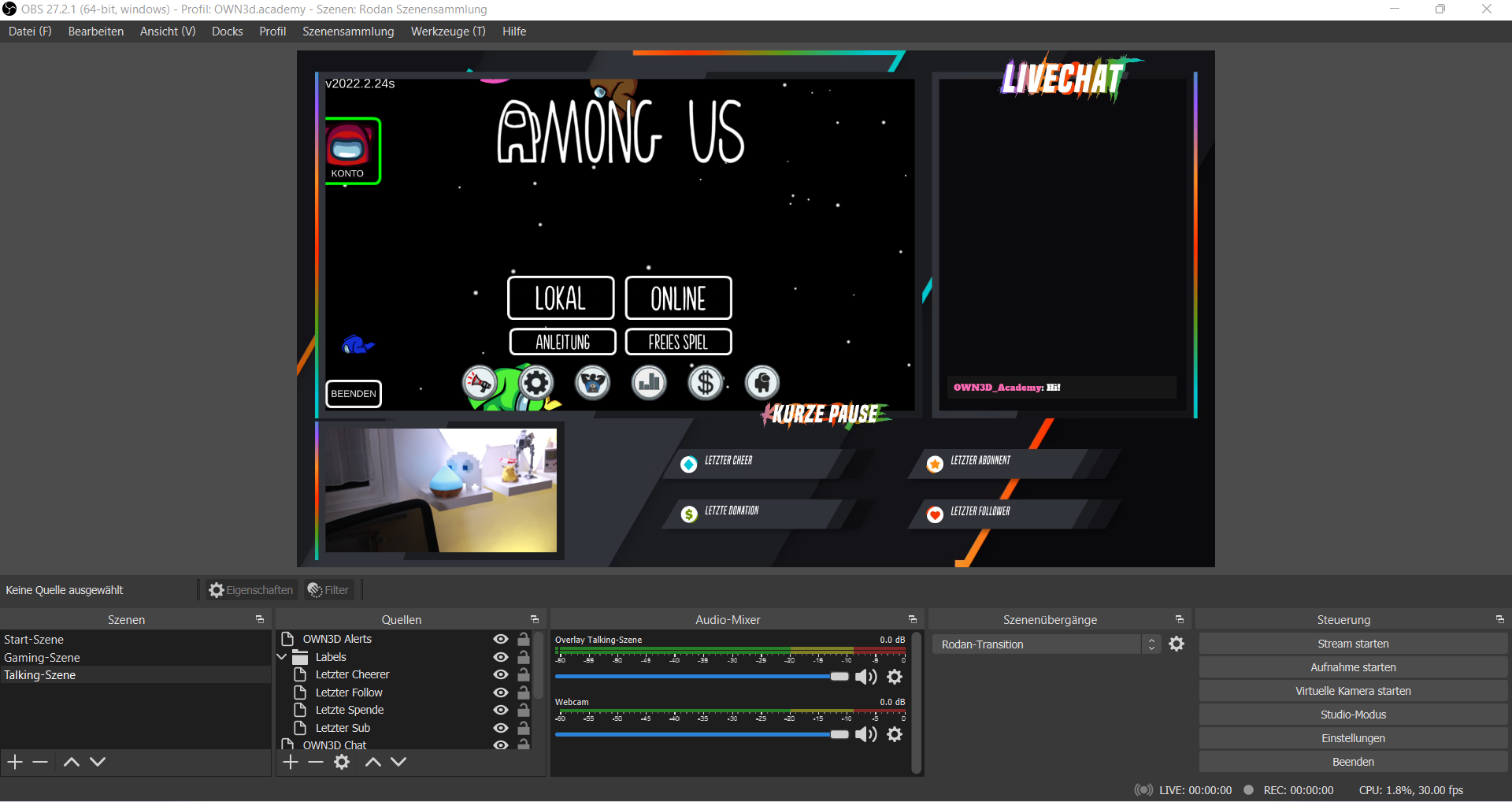
Task: Open the Werkzeuge menu
Action: pos(447,32)
